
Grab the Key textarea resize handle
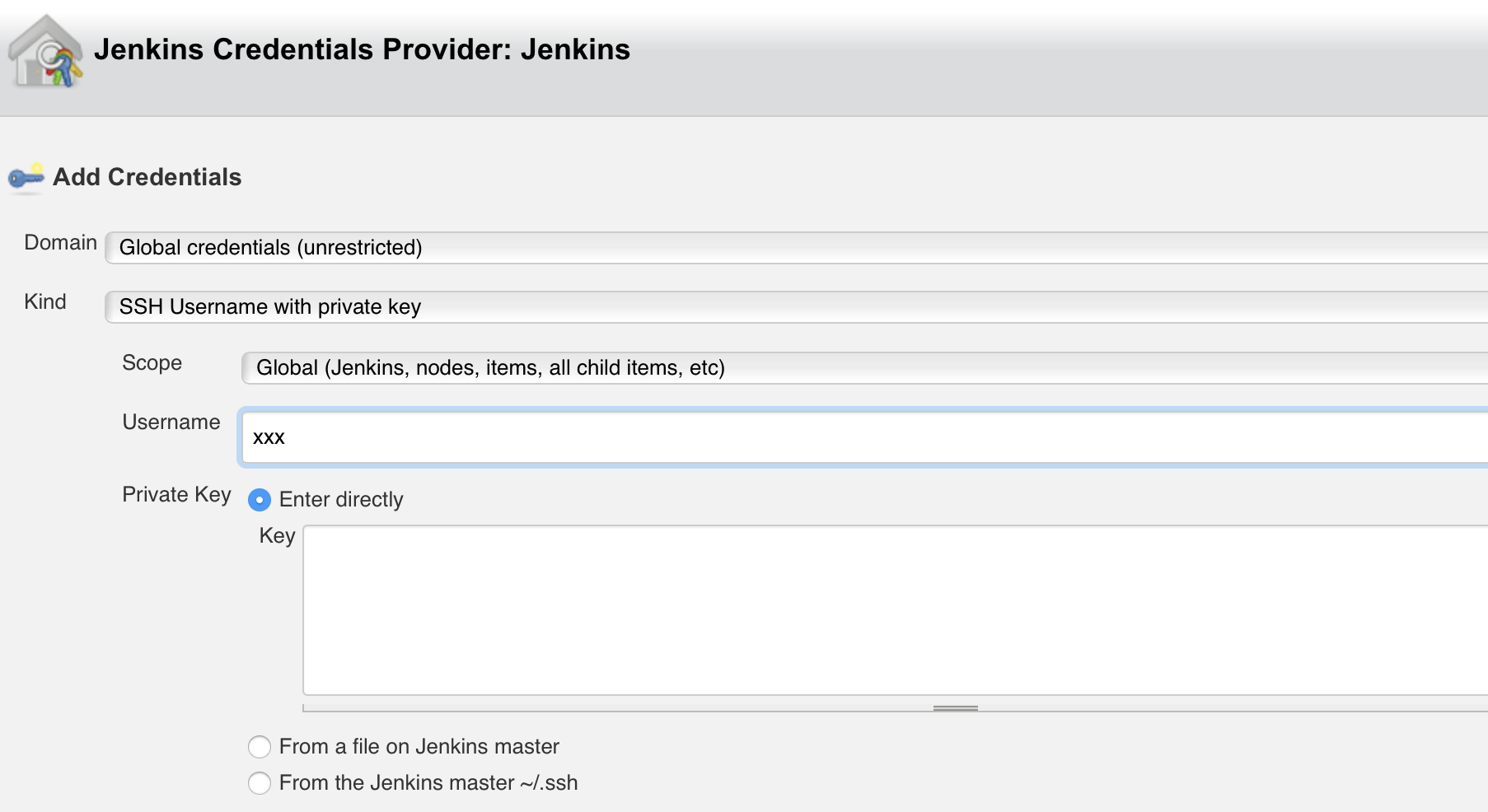(956, 708)
